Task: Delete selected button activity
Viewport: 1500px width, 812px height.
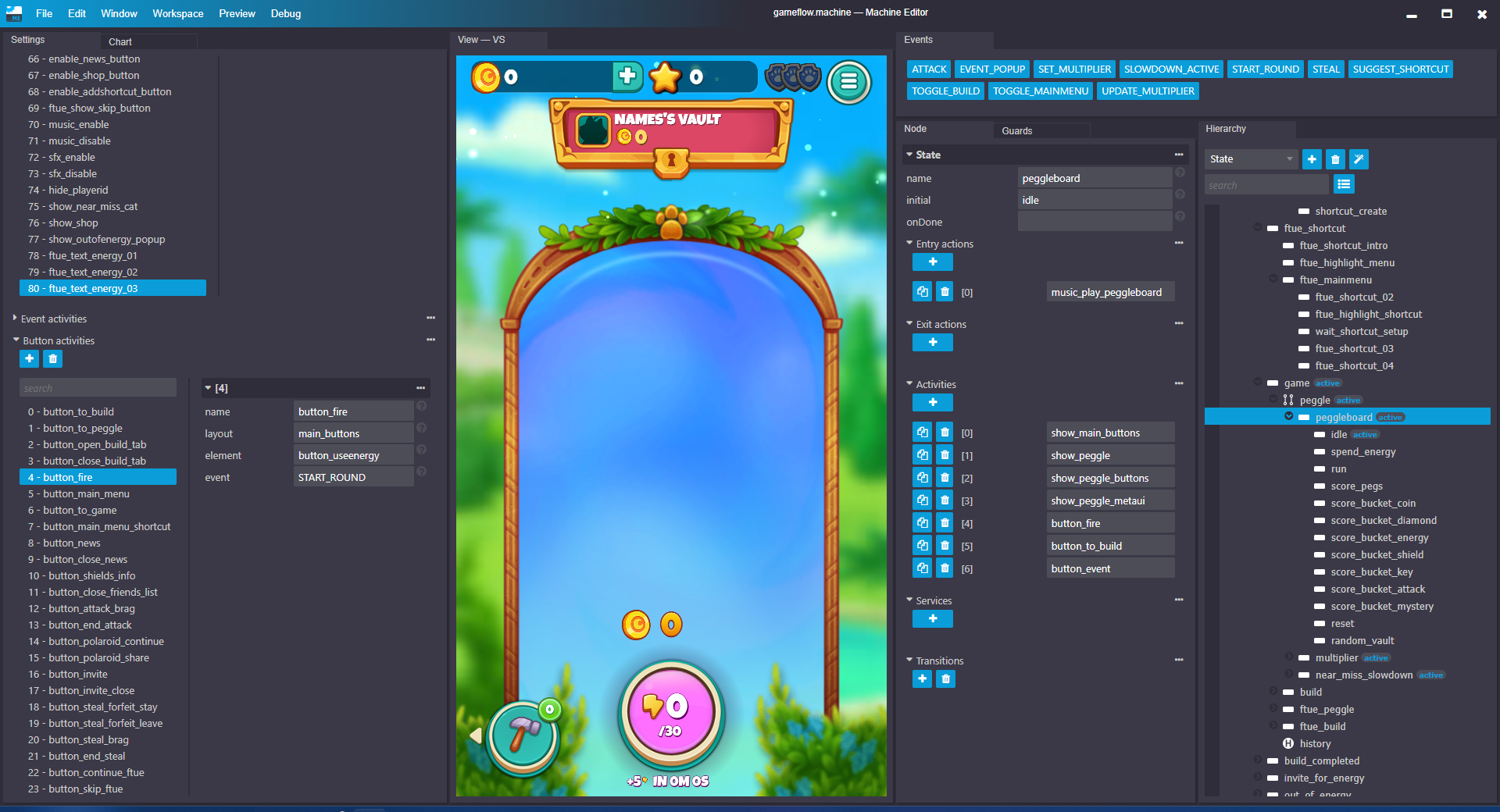Action: tap(52, 358)
